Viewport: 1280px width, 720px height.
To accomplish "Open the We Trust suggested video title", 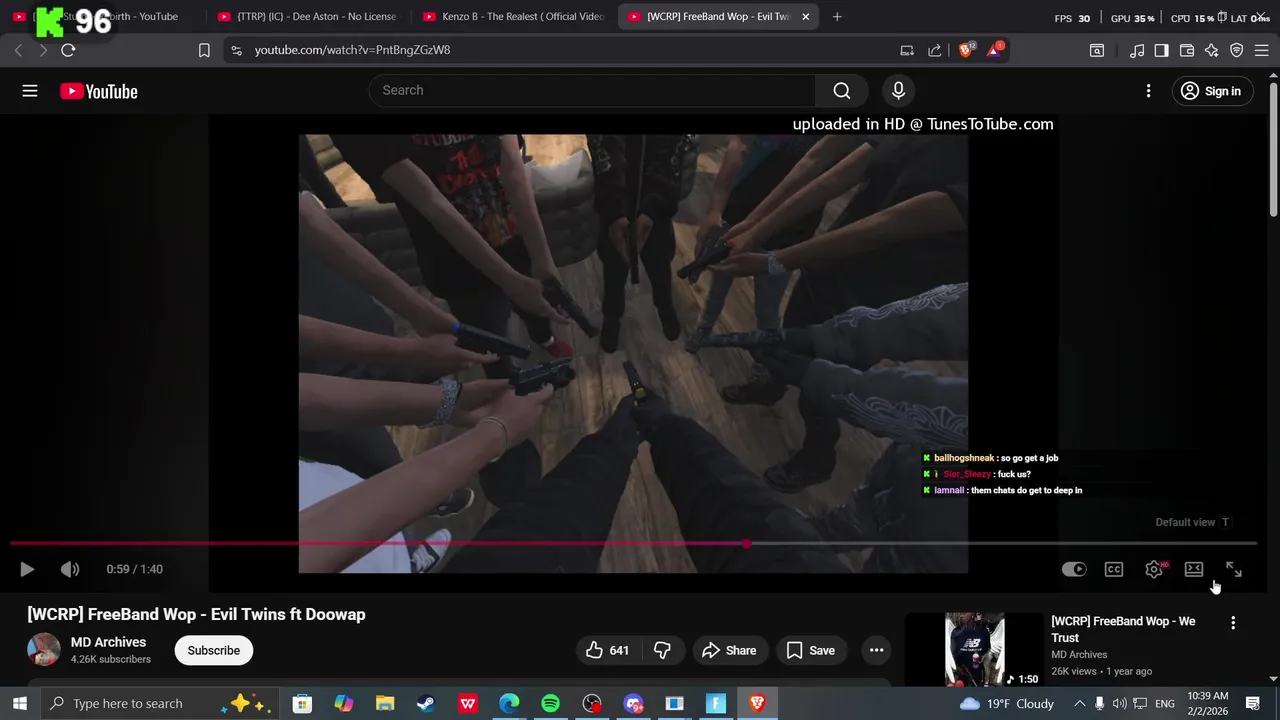I will [1123, 629].
